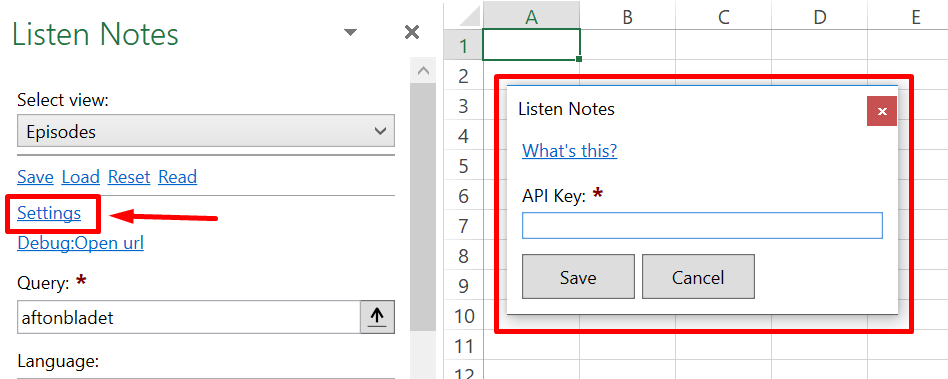
Task: Click the Read link
Action: (x=177, y=177)
